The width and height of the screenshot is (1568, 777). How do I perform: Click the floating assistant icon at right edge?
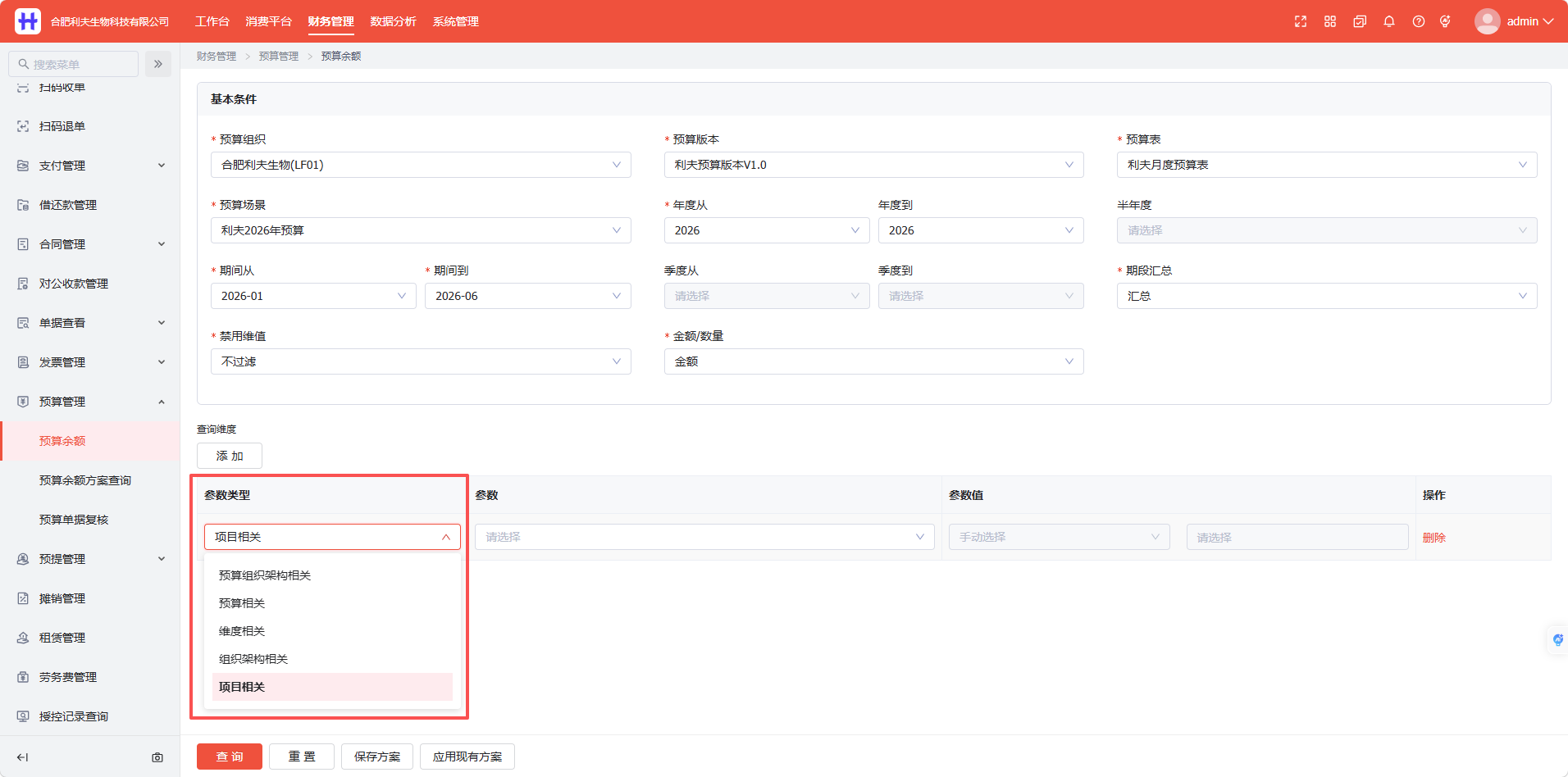1557,639
